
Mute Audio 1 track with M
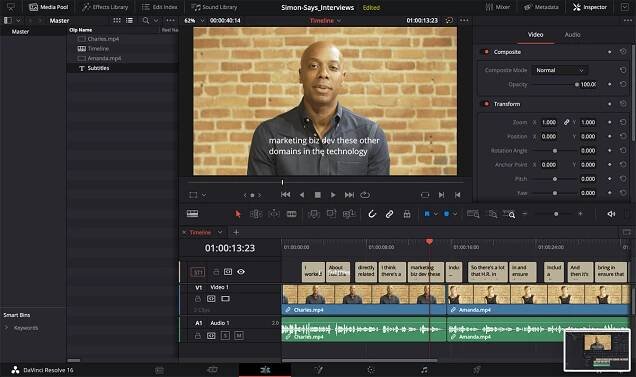coord(239,336)
